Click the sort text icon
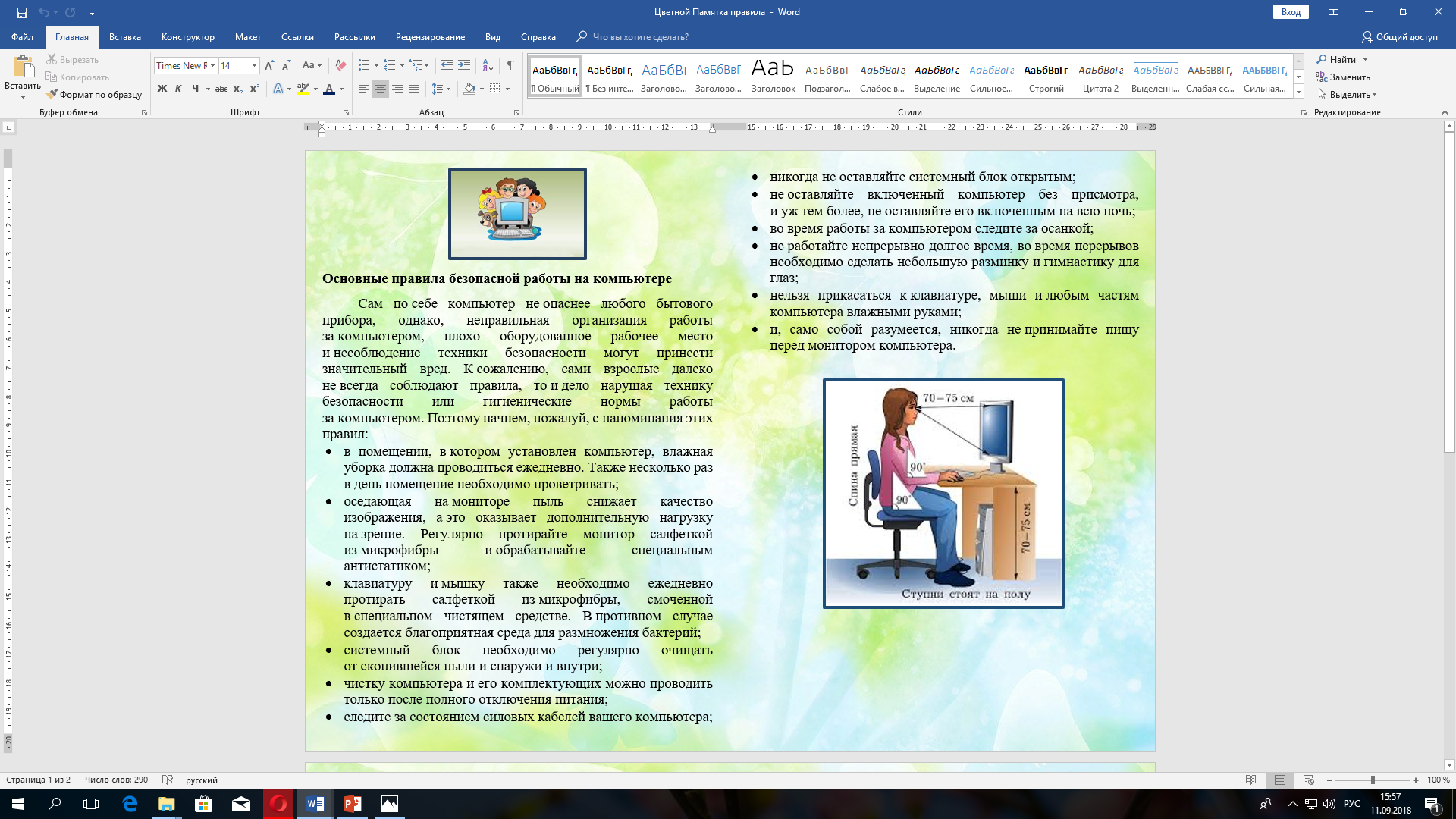Screen dimensions: 1456x819 (x=488, y=65)
